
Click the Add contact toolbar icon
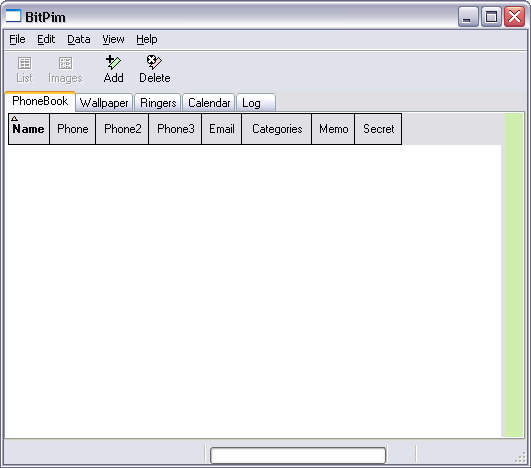click(x=113, y=62)
